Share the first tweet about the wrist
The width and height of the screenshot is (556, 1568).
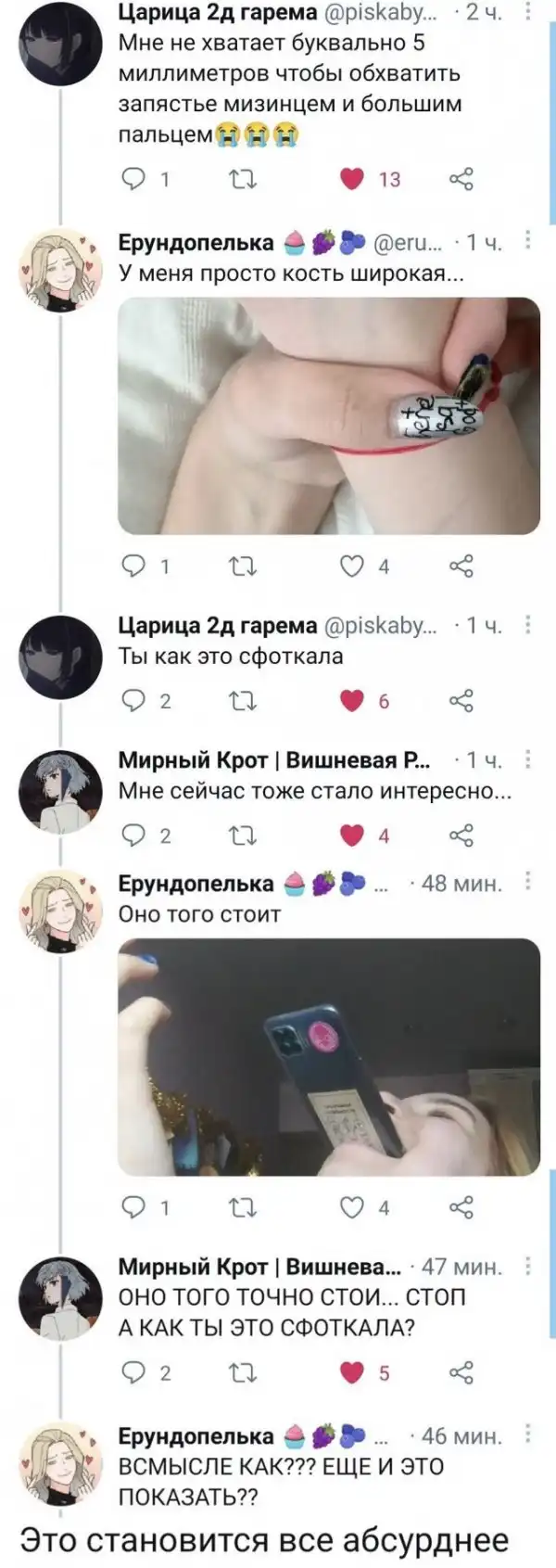point(461,179)
